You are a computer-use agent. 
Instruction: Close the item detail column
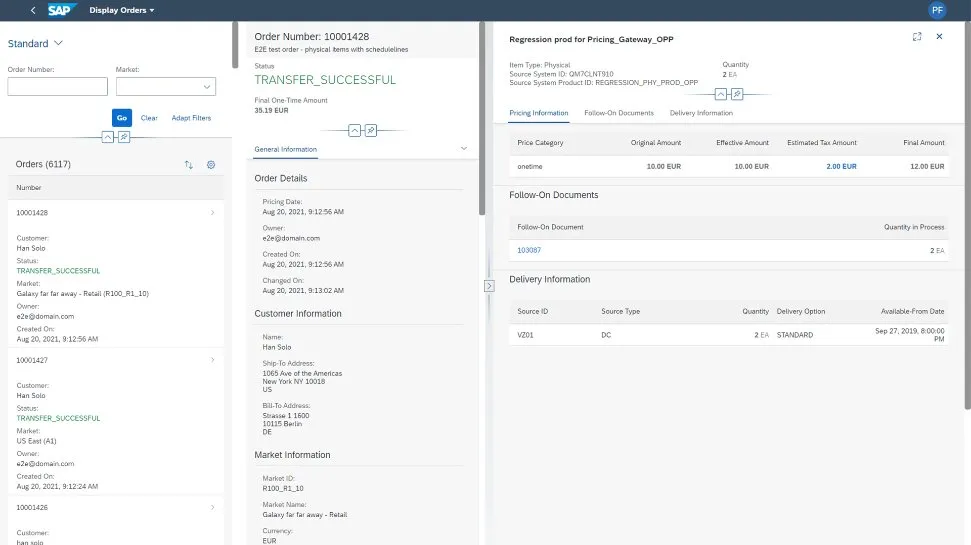(x=939, y=36)
